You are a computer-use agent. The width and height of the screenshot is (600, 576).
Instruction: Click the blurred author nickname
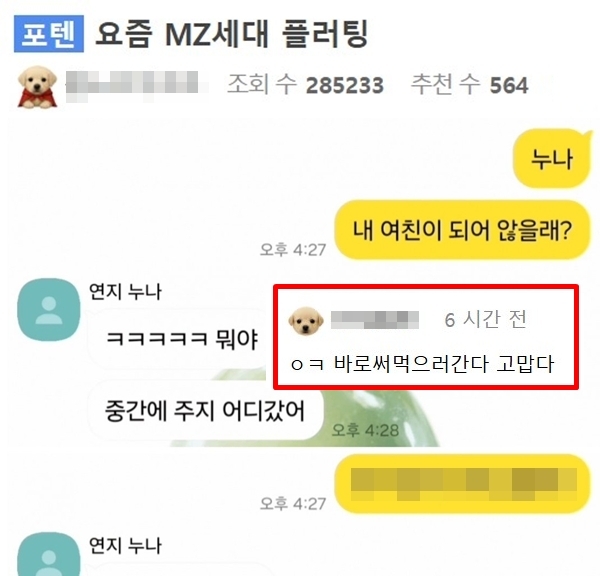(132, 85)
